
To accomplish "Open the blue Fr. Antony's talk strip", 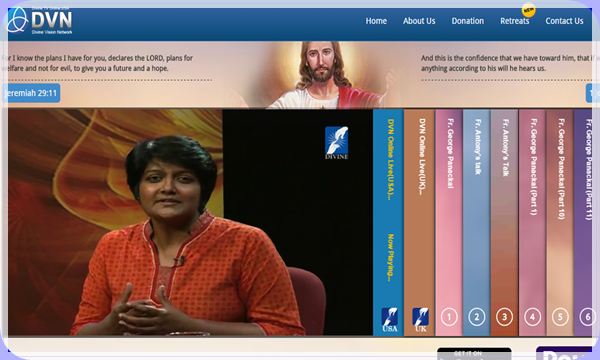I will click(x=476, y=222).
